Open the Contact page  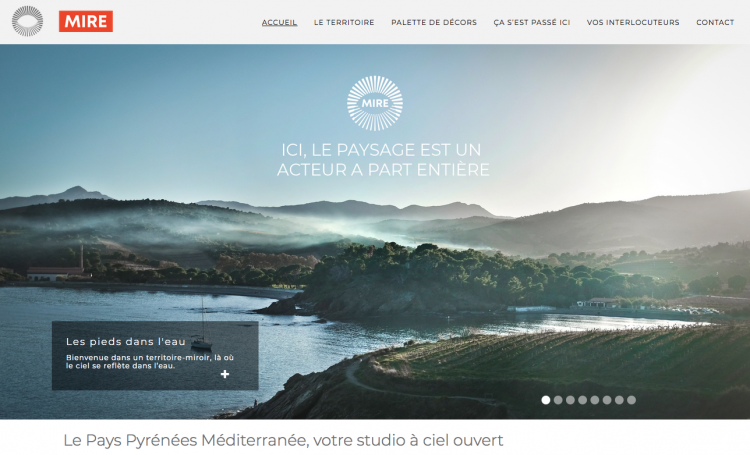coord(715,22)
